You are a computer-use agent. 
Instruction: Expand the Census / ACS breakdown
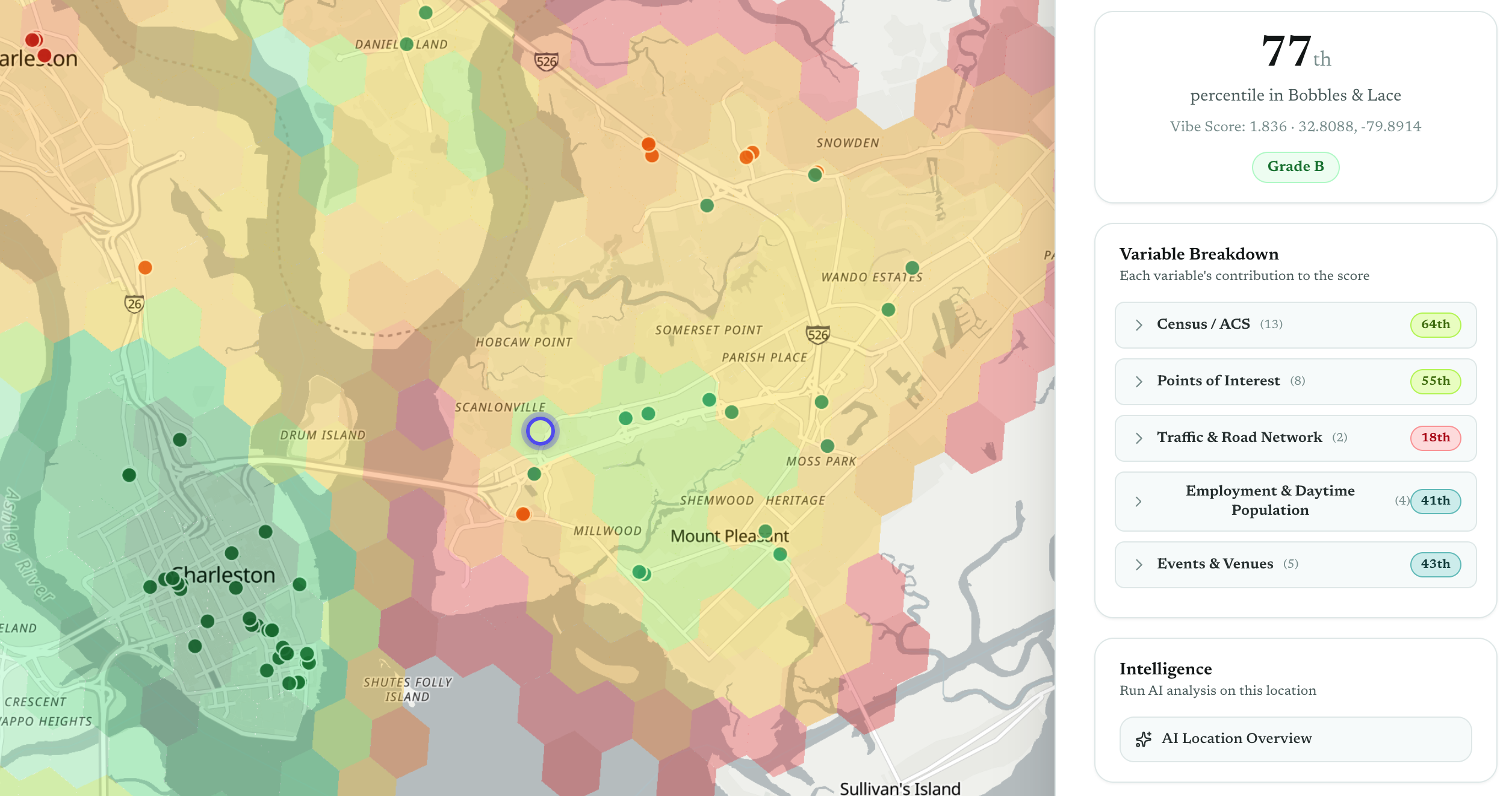[x=1138, y=325]
